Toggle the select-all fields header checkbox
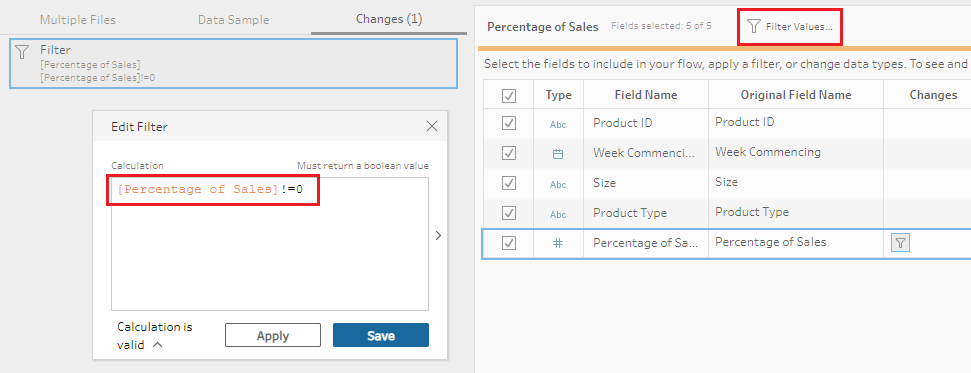 click(x=509, y=96)
